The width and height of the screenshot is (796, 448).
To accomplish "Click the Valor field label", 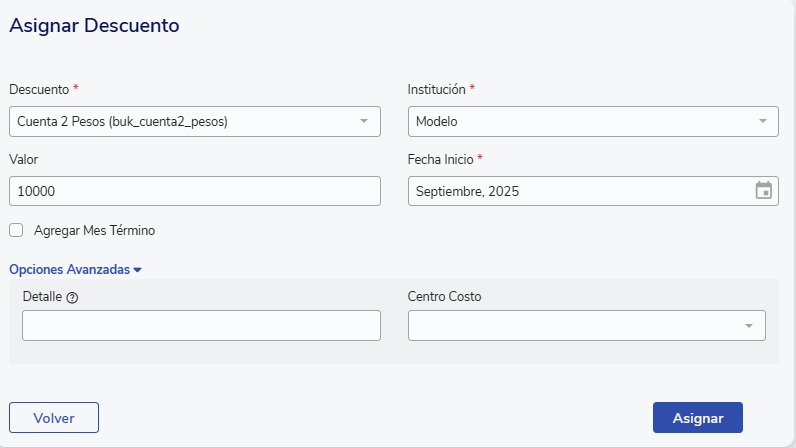I will coord(23,159).
